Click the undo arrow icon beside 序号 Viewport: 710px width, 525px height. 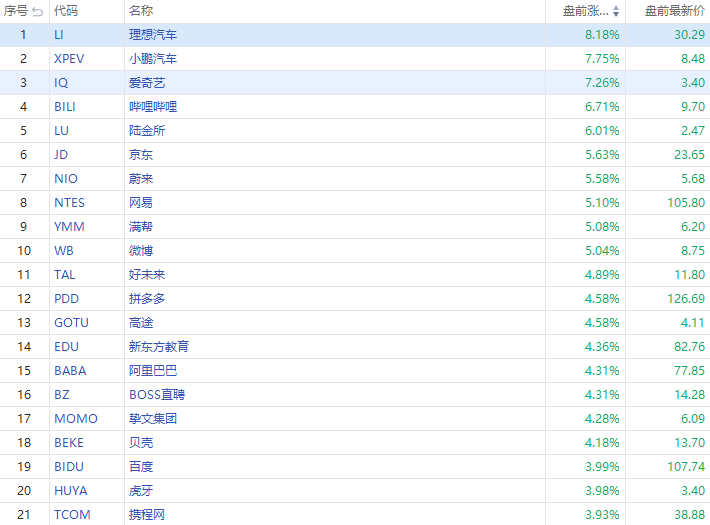[38, 12]
